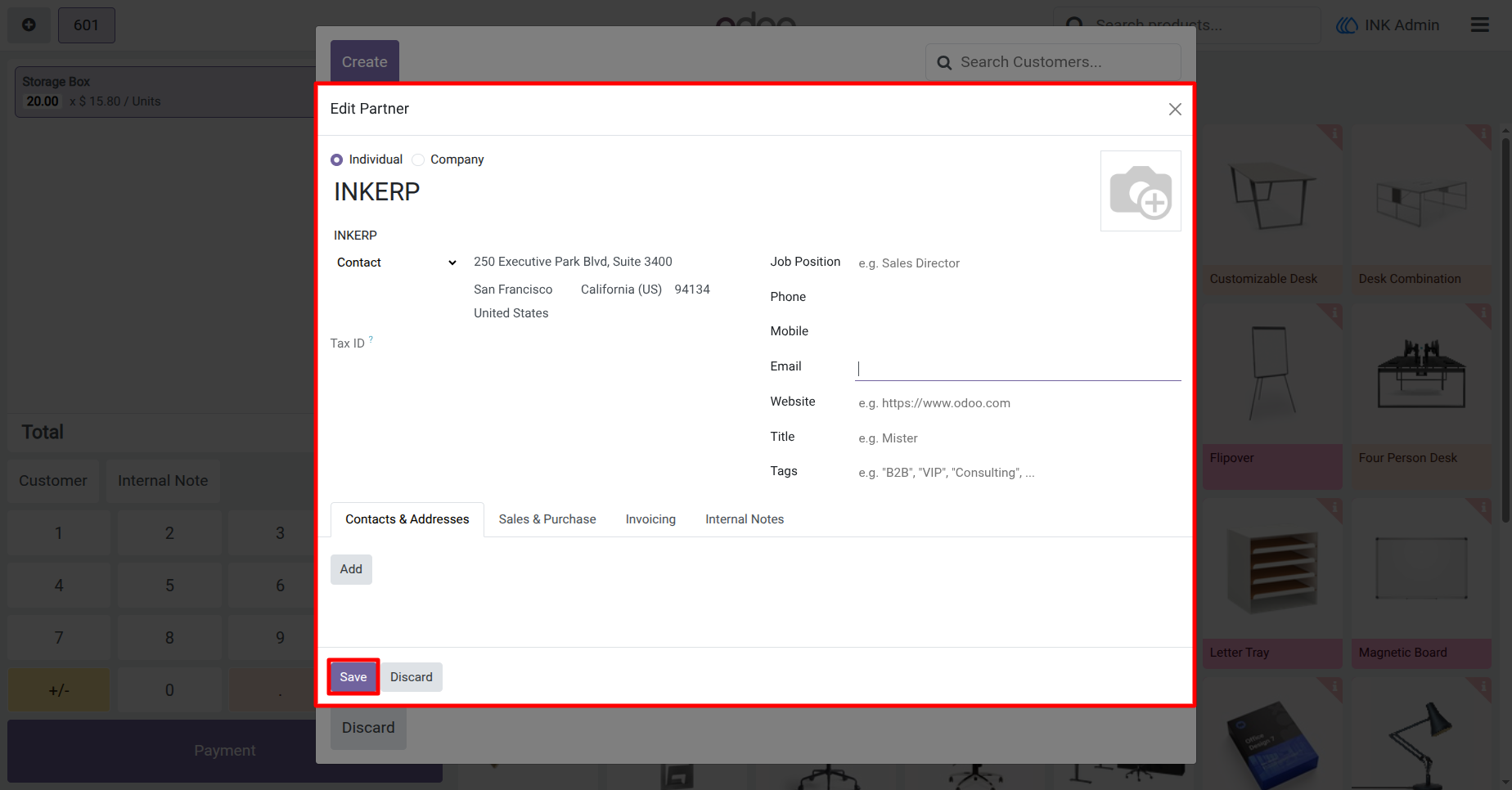Select the Company radio button
The image size is (1512, 790).
click(418, 159)
